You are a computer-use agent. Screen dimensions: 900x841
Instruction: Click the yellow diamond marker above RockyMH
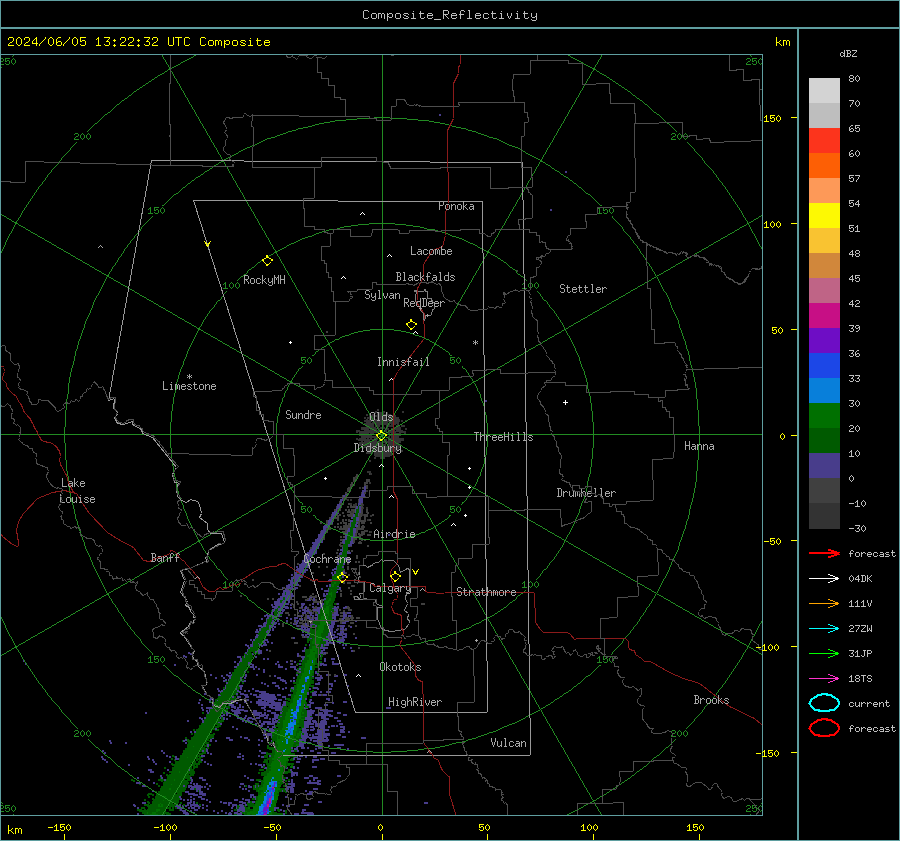[x=267, y=261]
